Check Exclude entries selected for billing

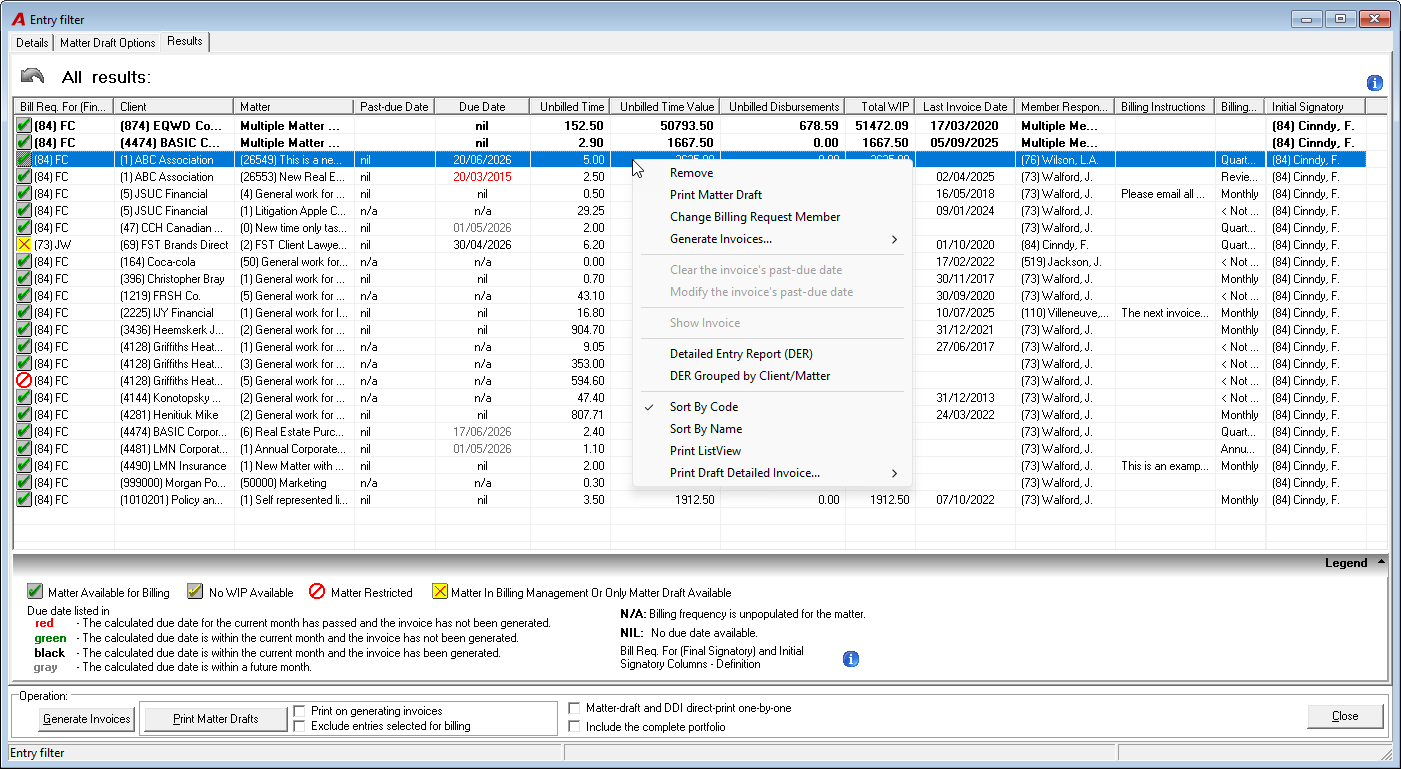(x=299, y=726)
